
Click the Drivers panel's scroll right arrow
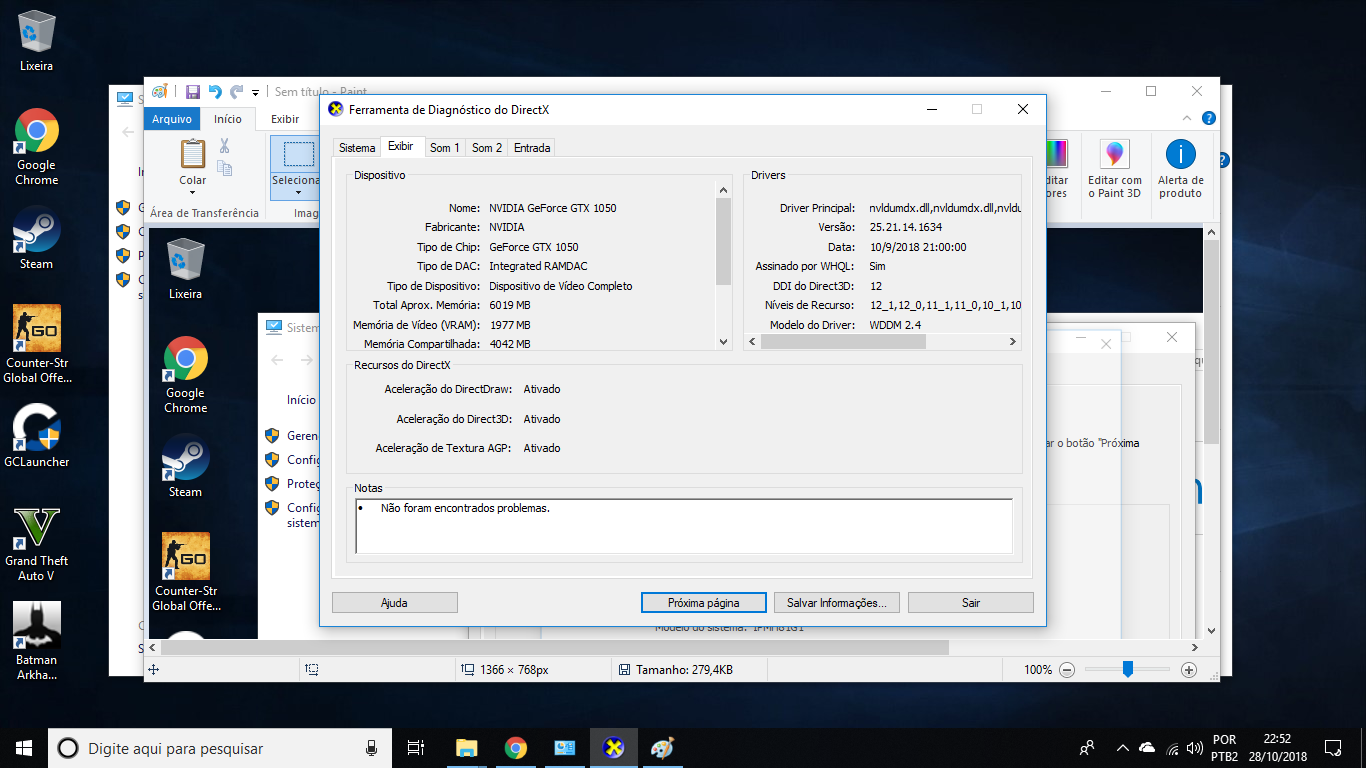pos(1012,342)
